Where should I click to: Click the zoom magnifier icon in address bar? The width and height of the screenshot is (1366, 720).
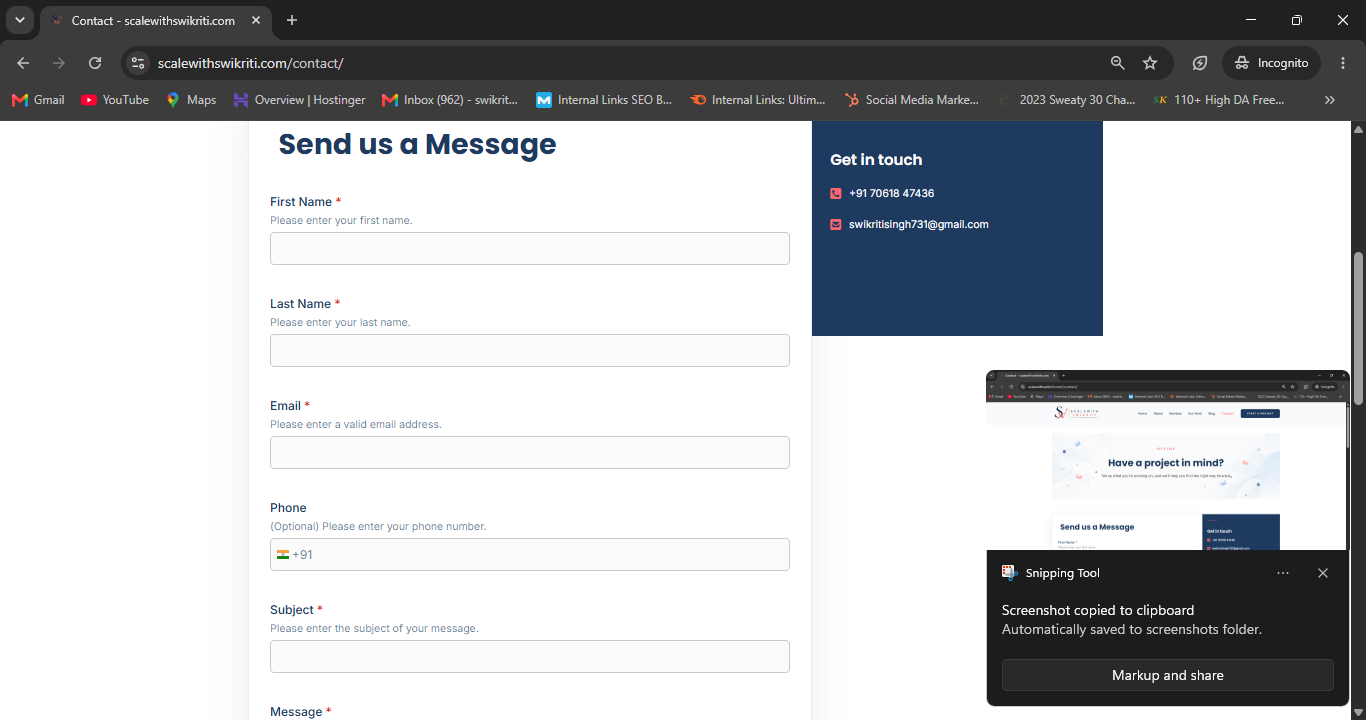[x=1118, y=63]
